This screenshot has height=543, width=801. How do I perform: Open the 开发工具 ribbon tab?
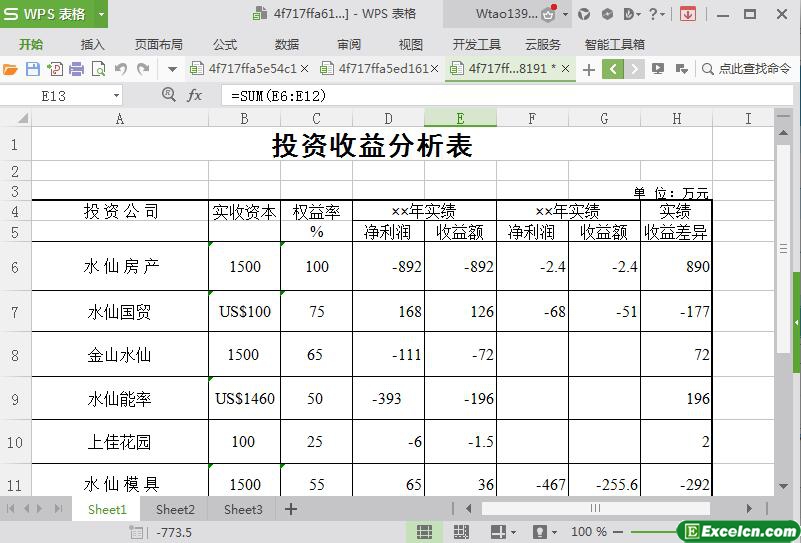(477, 44)
